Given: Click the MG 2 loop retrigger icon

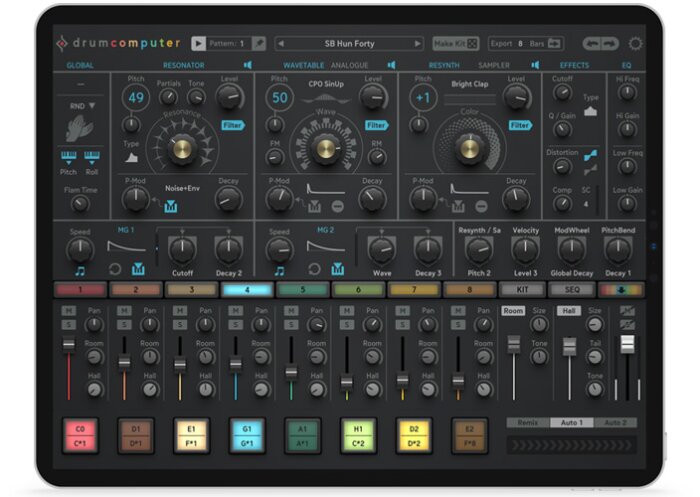Looking at the screenshot, I should 314,269.
